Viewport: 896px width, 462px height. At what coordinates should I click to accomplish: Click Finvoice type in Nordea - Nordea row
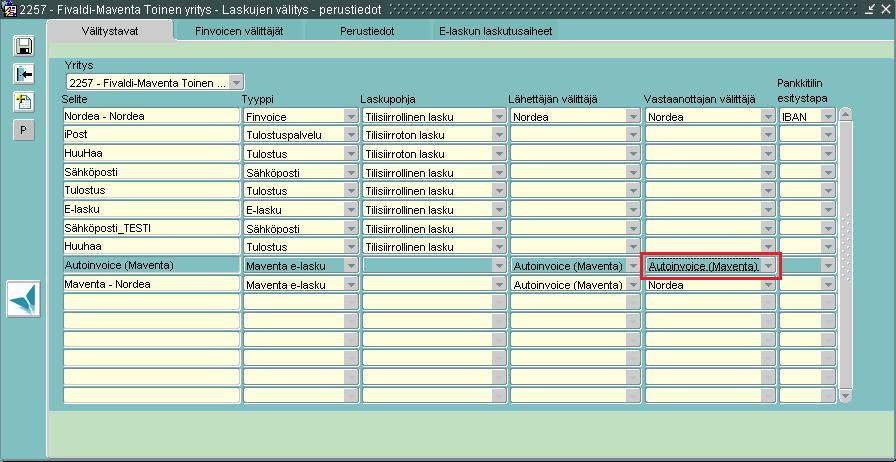click(266, 117)
